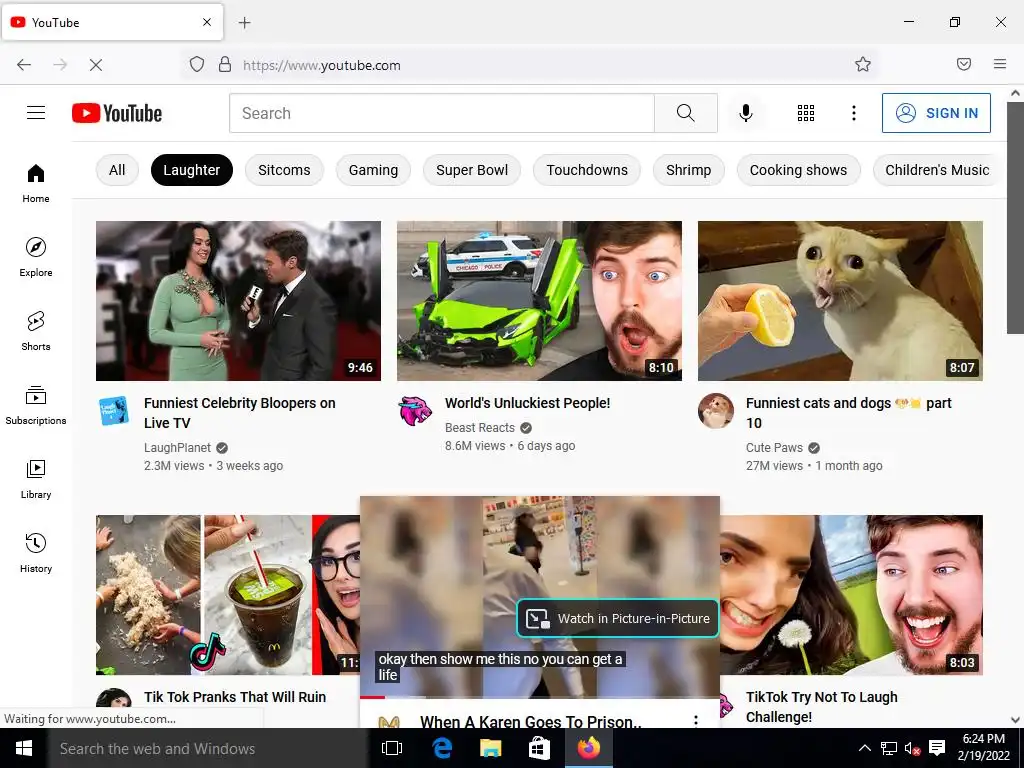Open Firefox Pocket save icon

click(964, 64)
